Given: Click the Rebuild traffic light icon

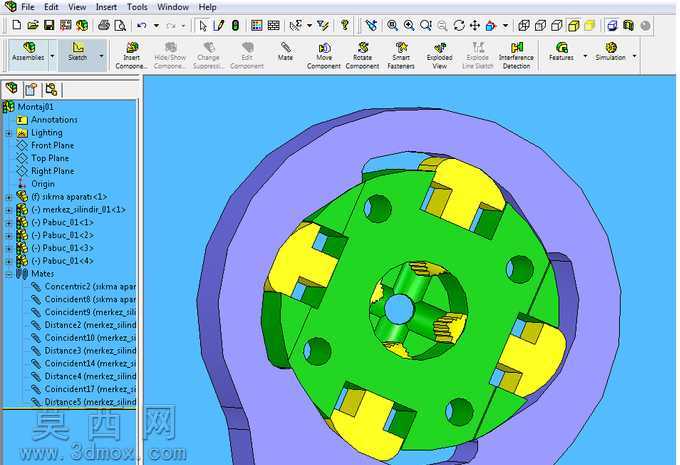Looking at the screenshot, I should click(235, 26).
